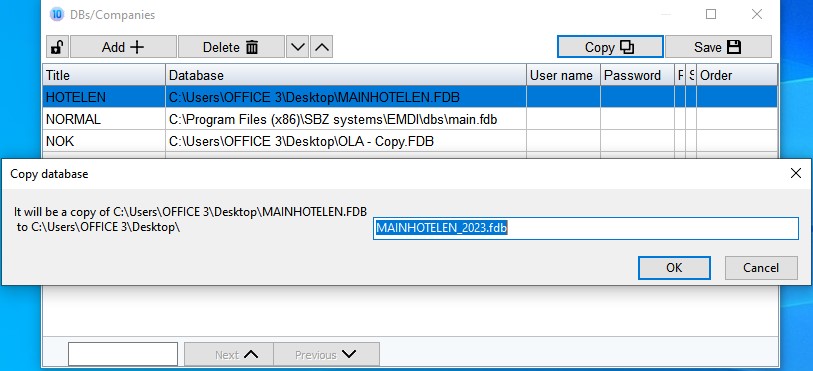Select the NORMAL row title cell
The width and height of the screenshot is (813, 371).
pos(104,119)
